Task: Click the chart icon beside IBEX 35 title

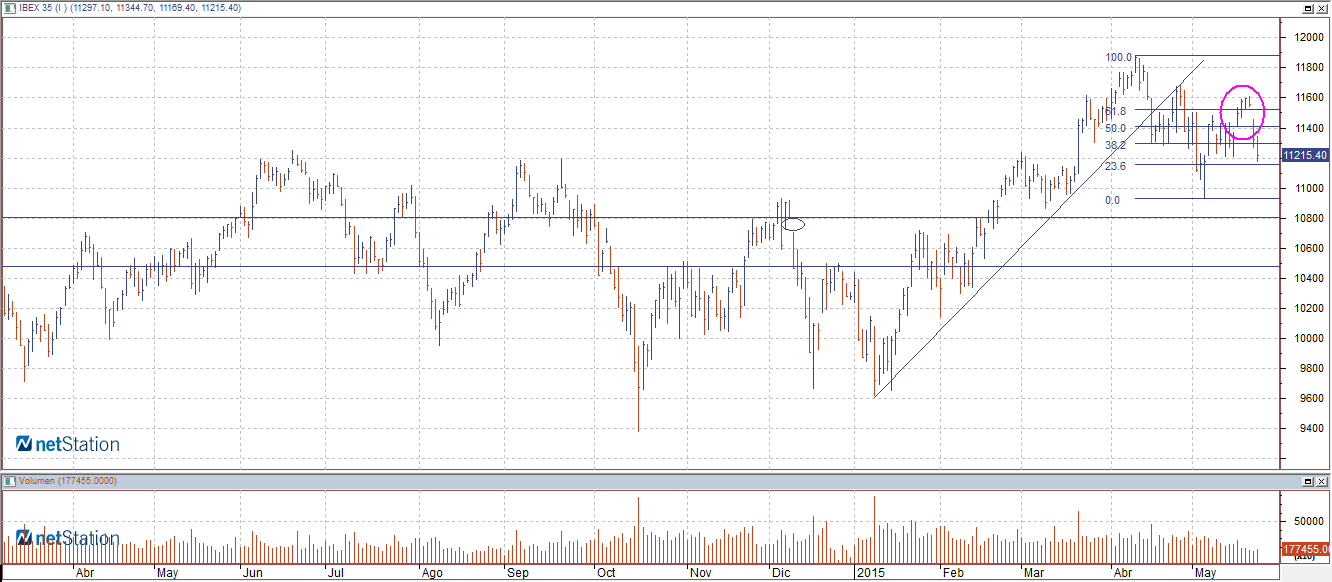Action: (9, 8)
